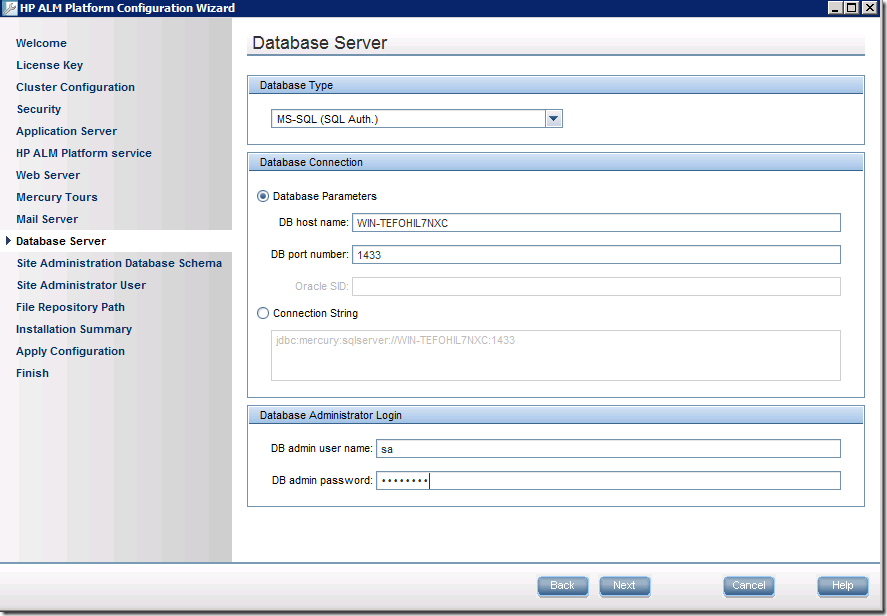
Task: Go to Finish step
Action: [x=32, y=373]
